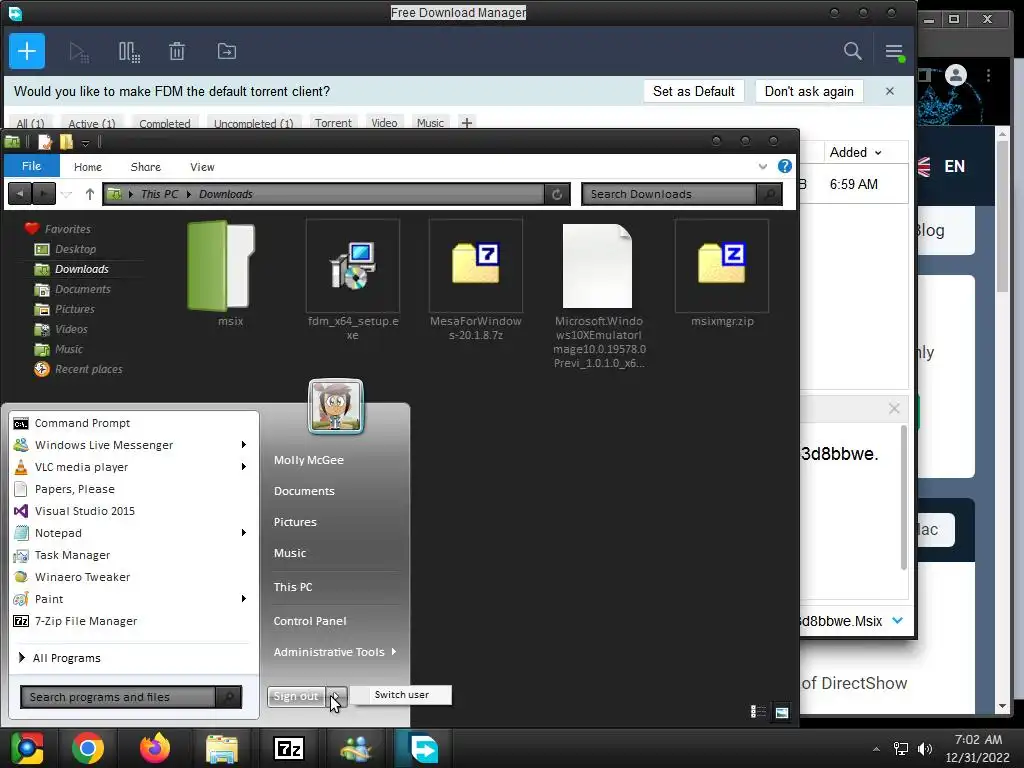
Task: Click the pause downloads icon in FDM toolbar
Action: tap(129, 52)
